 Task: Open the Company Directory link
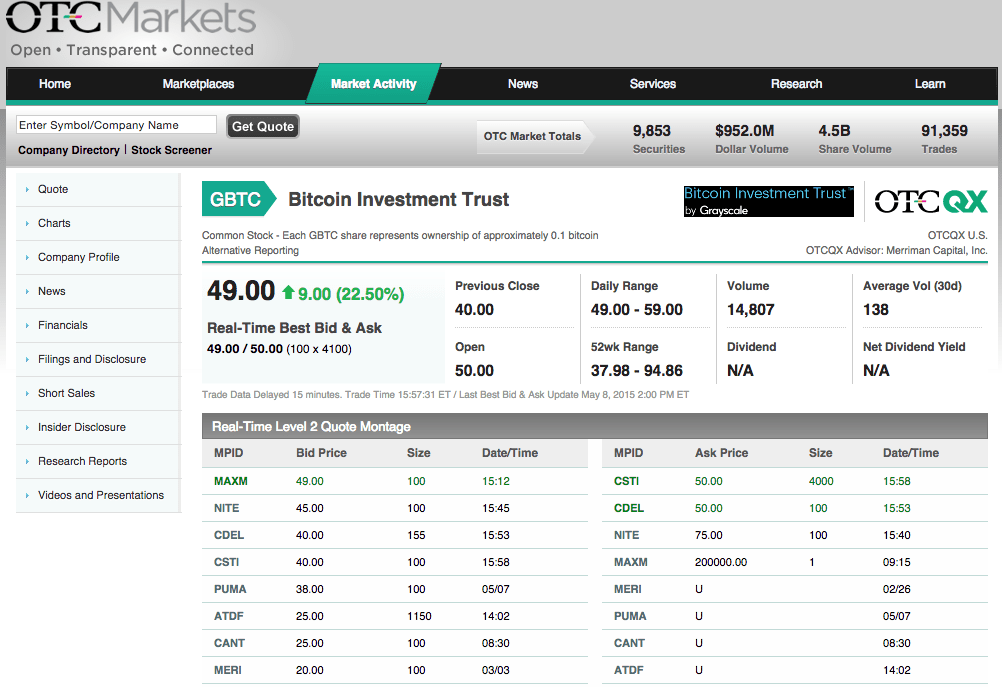pyautogui.click(x=69, y=150)
